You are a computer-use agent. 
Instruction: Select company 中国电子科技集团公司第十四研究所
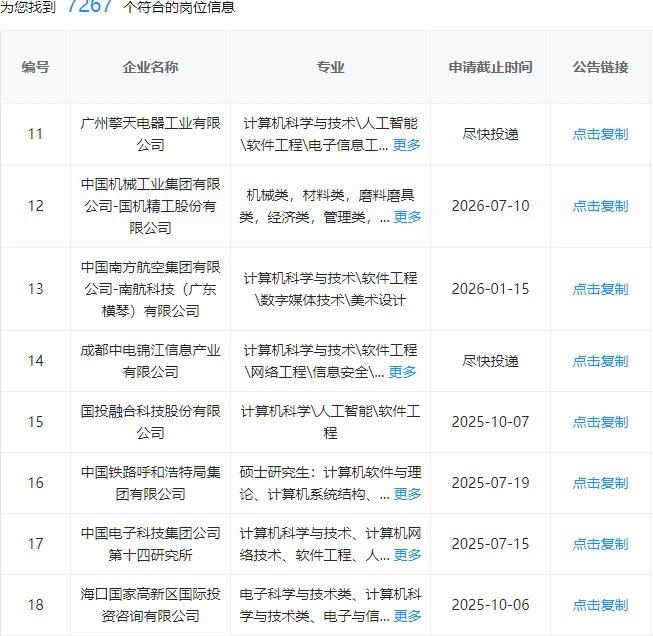[150, 544]
